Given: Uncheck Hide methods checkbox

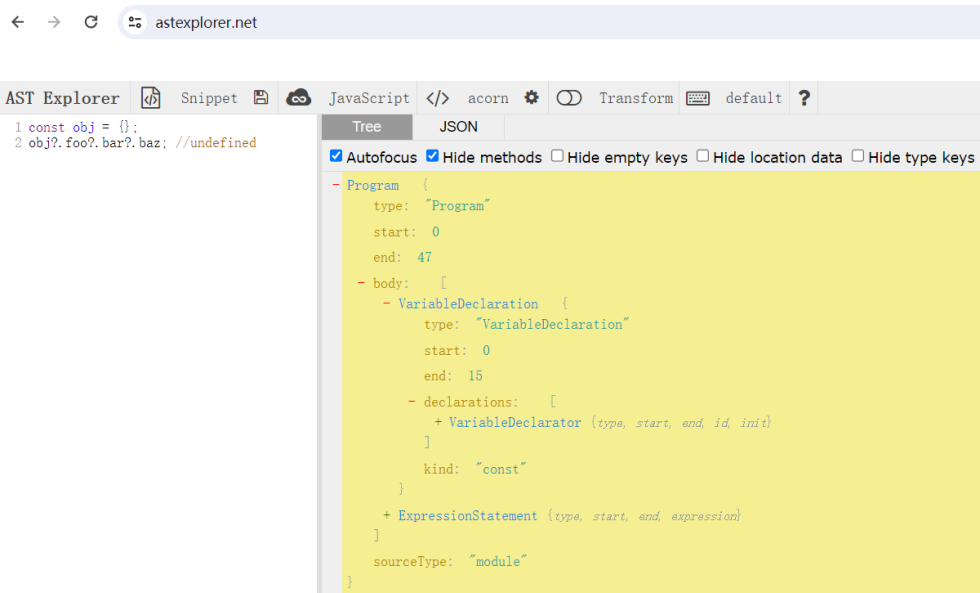Looking at the screenshot, I should (433, 157).
